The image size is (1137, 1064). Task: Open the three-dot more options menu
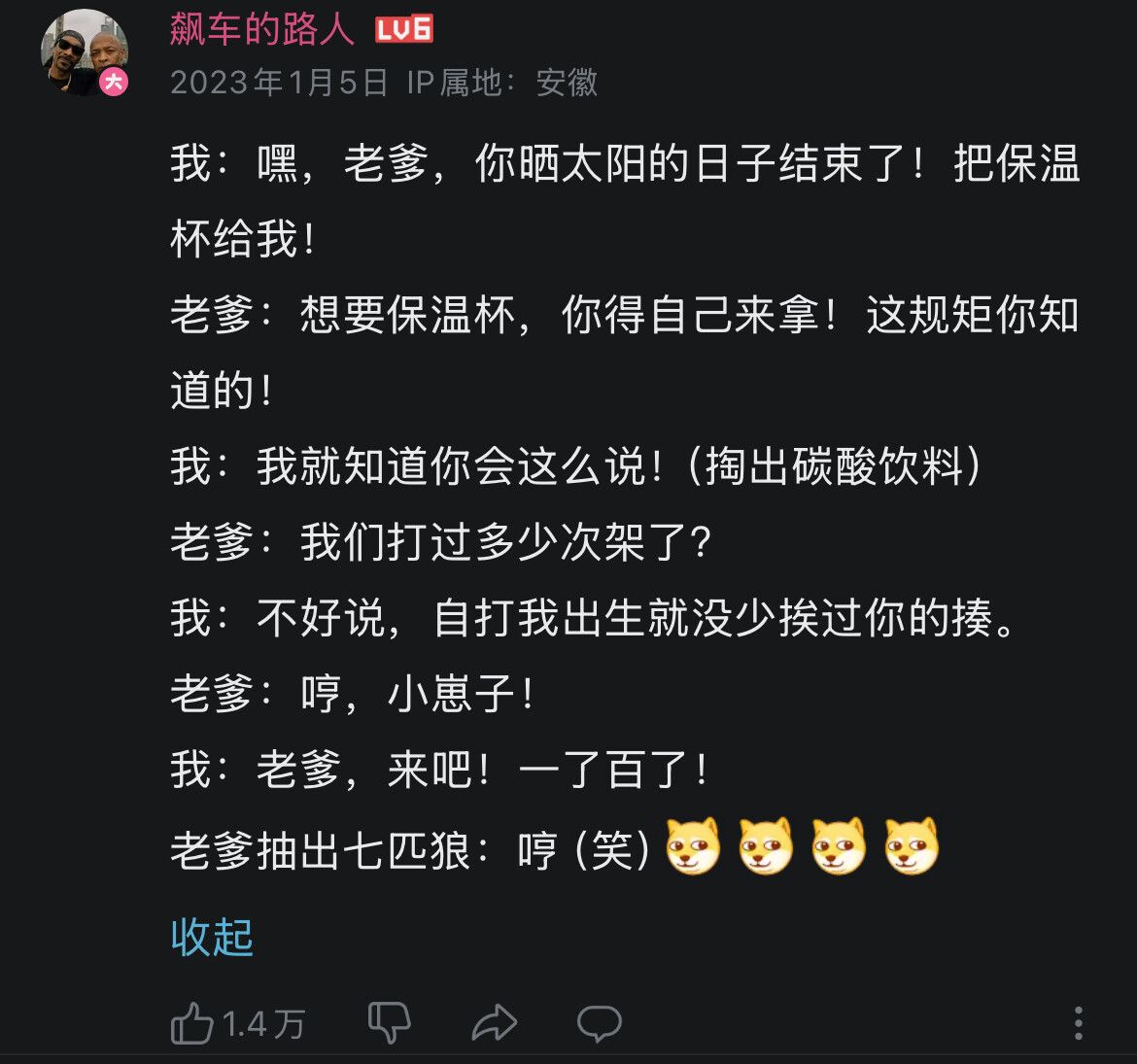[x=1079, y=1023]
